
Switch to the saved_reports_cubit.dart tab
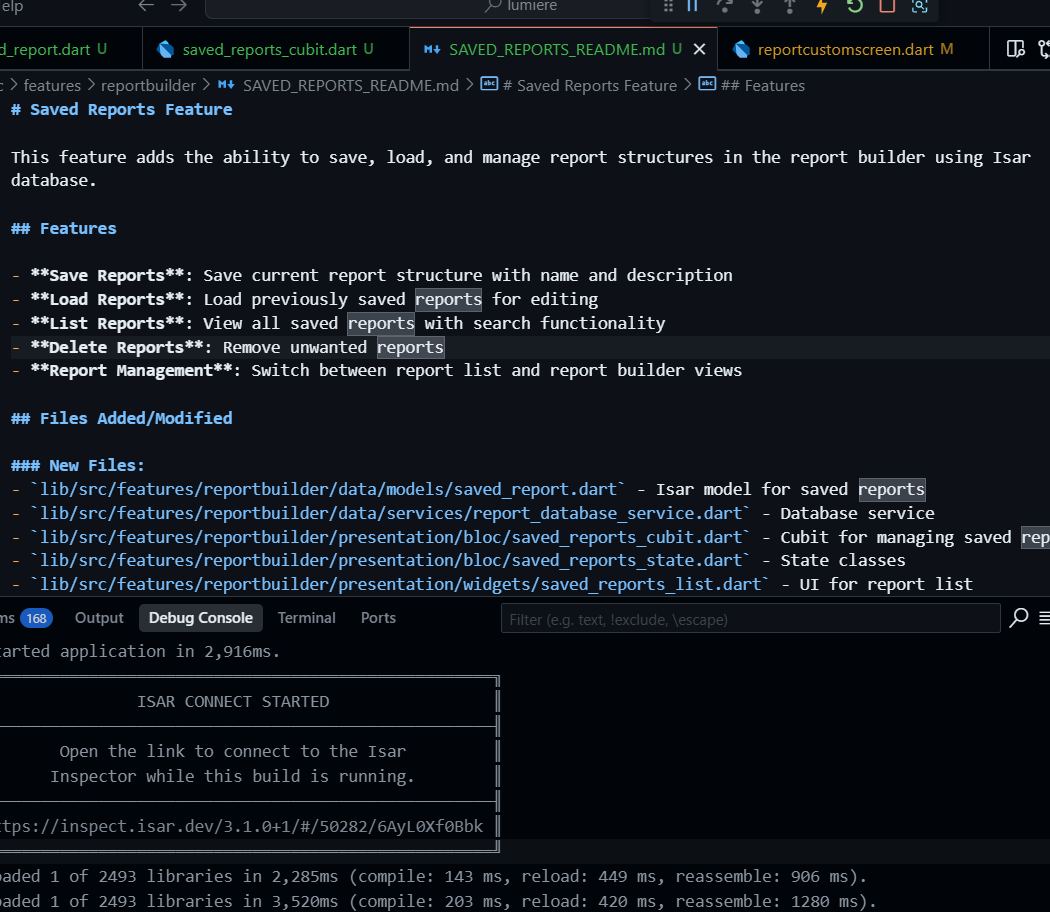click(275, 49)
